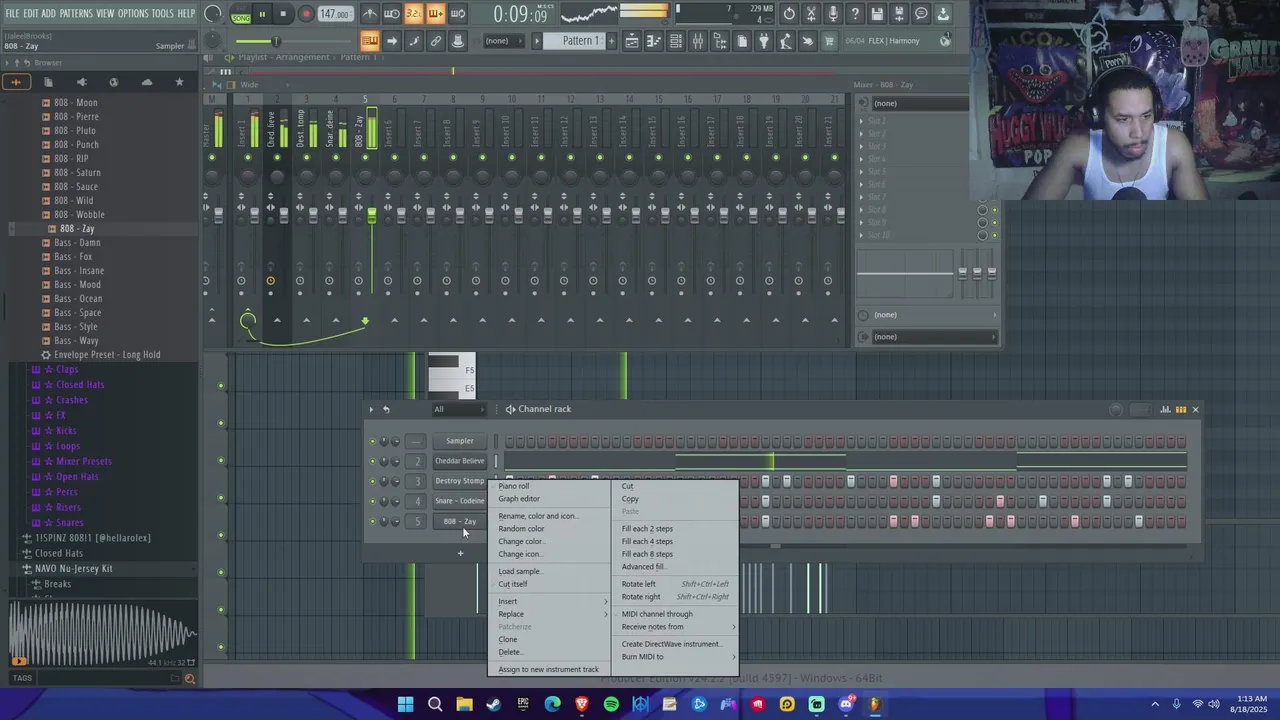Adjust the highlighted mixer insert 5 fader
Image resolution: width=1280 pixels, height=720 pixels.
[372, 216]
